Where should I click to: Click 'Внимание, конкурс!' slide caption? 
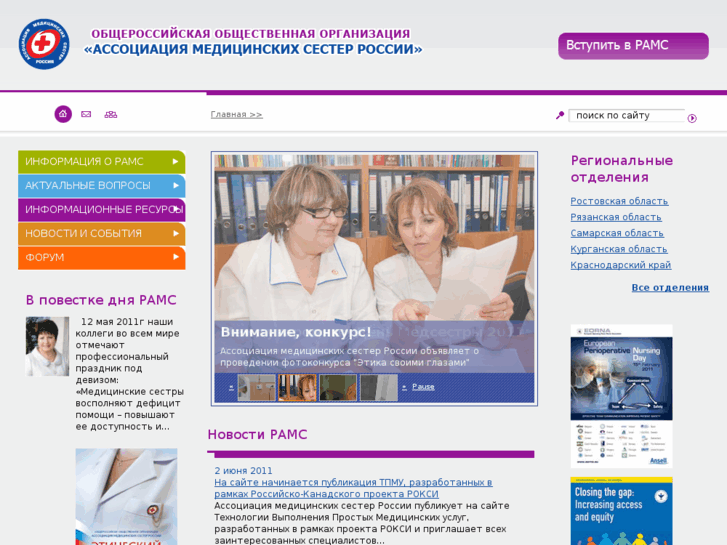(x=296, y=332)
